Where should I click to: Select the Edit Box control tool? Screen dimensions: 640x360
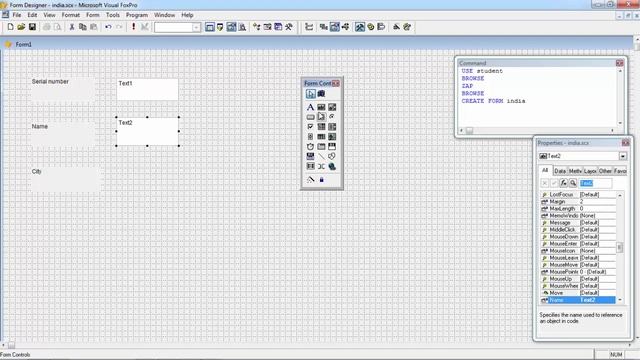tap(332, 107)
